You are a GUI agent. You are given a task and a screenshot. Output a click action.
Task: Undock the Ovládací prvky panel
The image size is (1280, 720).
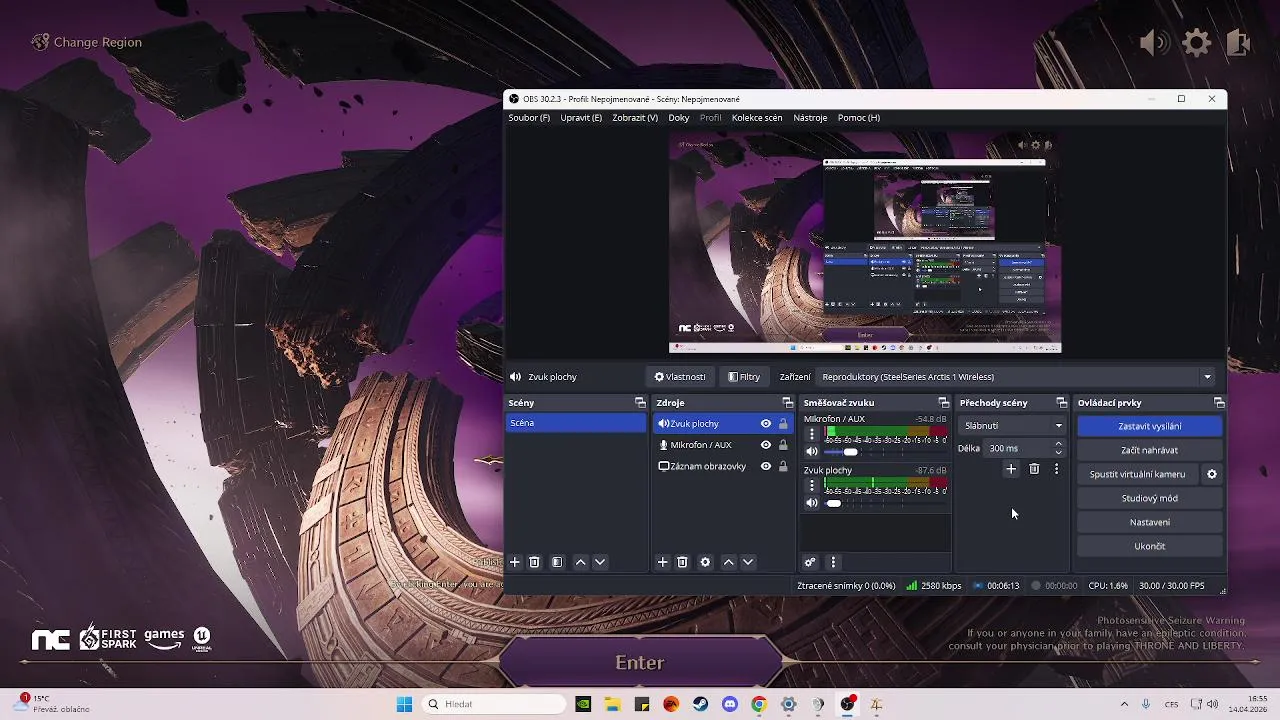pyautogui.click(x=1219, y=403)
